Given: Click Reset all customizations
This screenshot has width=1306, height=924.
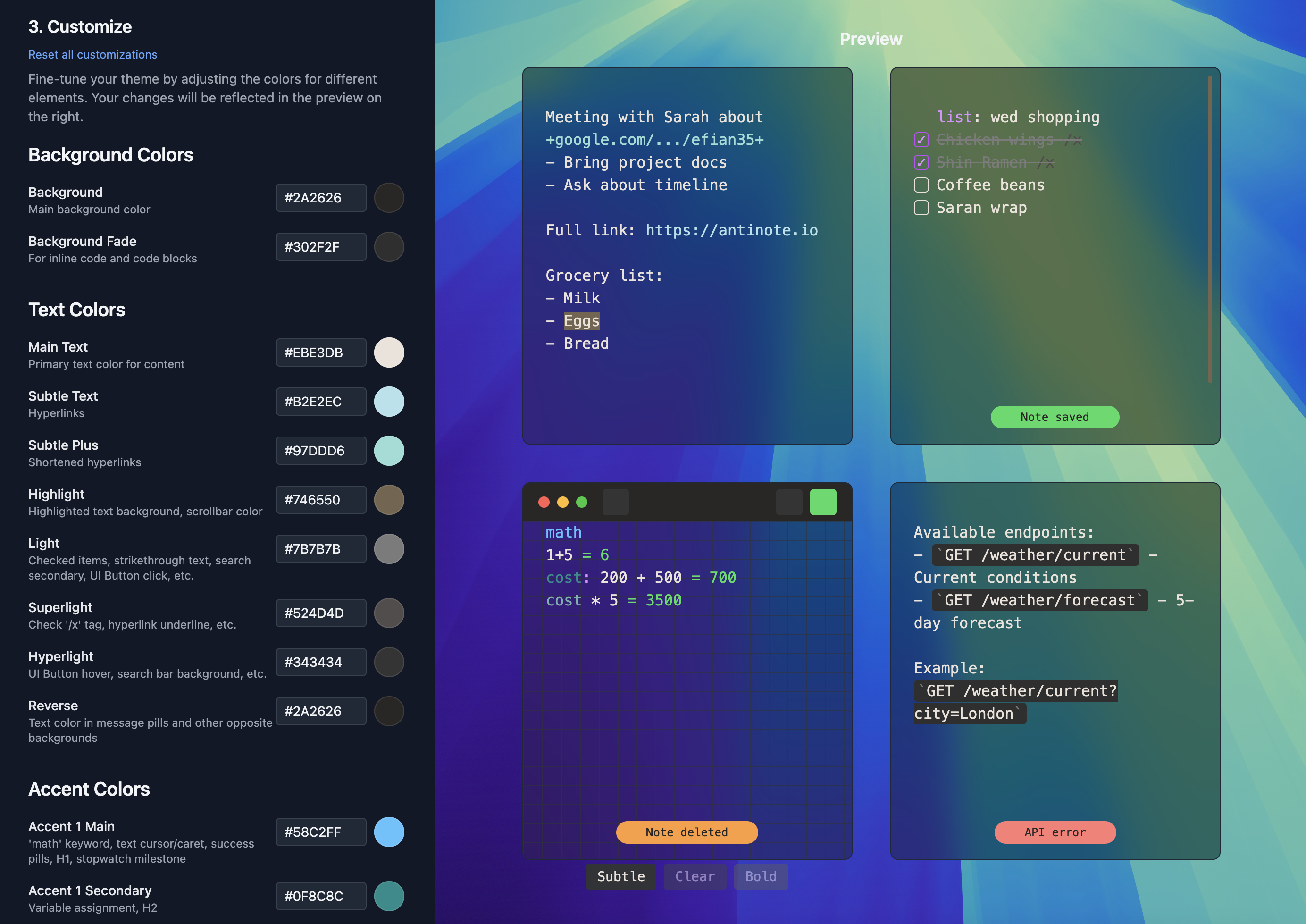Looking at the screenshot, I should pyautogui.click(x=92, y=54).
